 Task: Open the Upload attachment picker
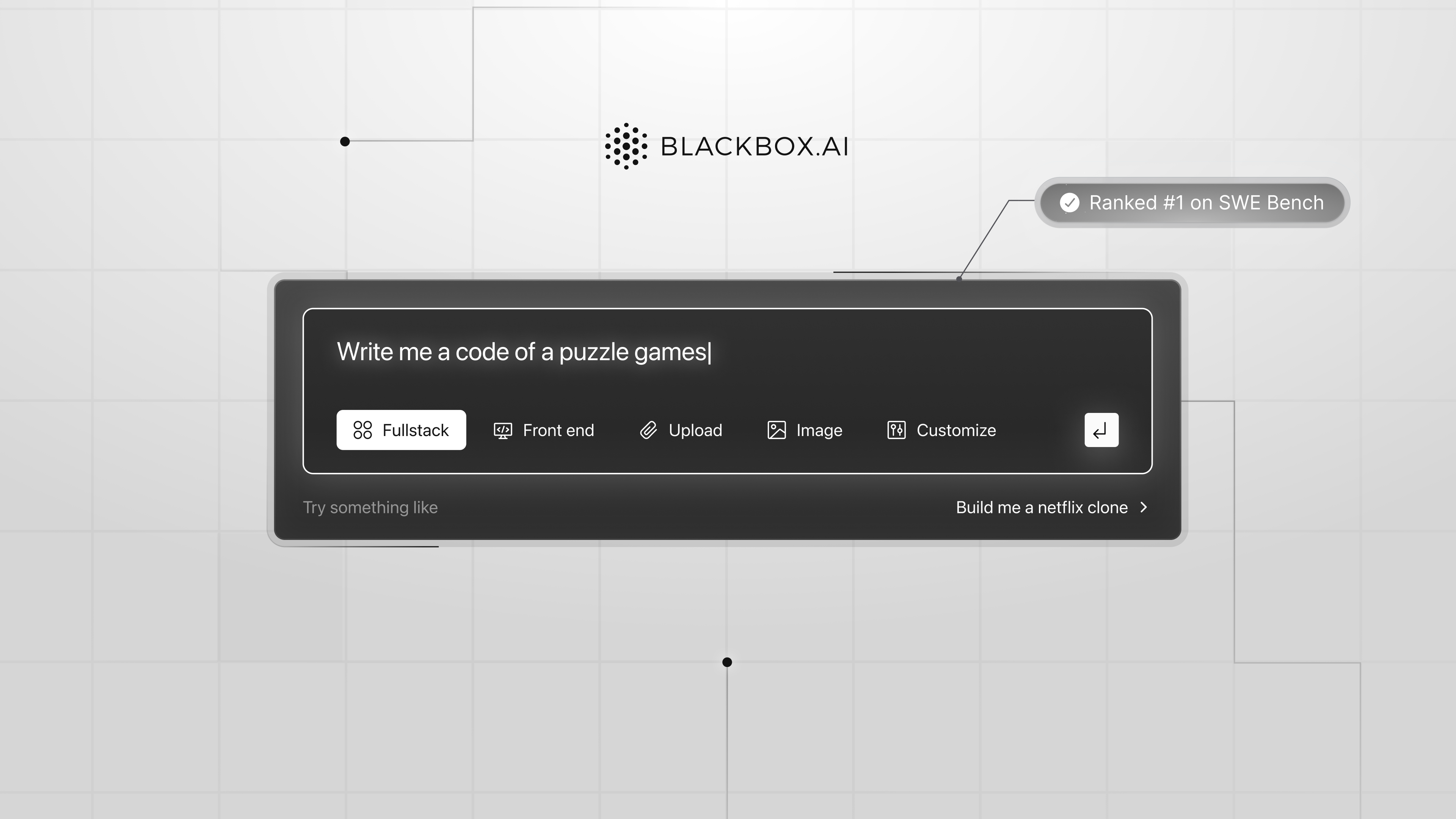pyautogui.click(x=681, y=430)
